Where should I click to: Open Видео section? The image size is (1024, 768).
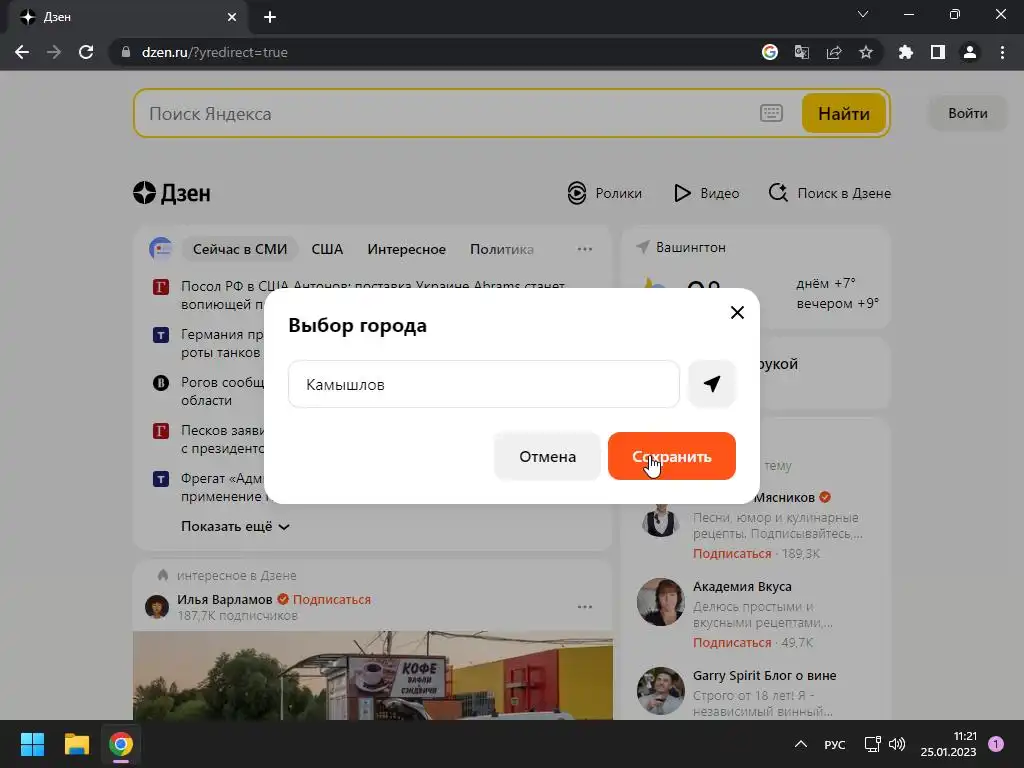707,193
